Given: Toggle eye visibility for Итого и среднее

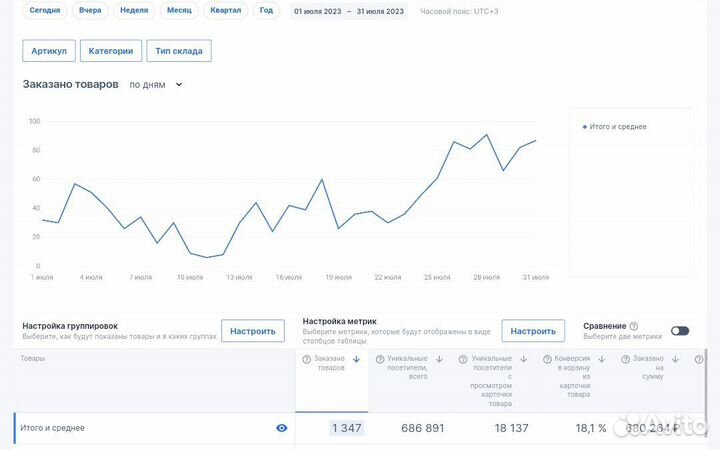Looking at the screenshot, I should (281, 428).
